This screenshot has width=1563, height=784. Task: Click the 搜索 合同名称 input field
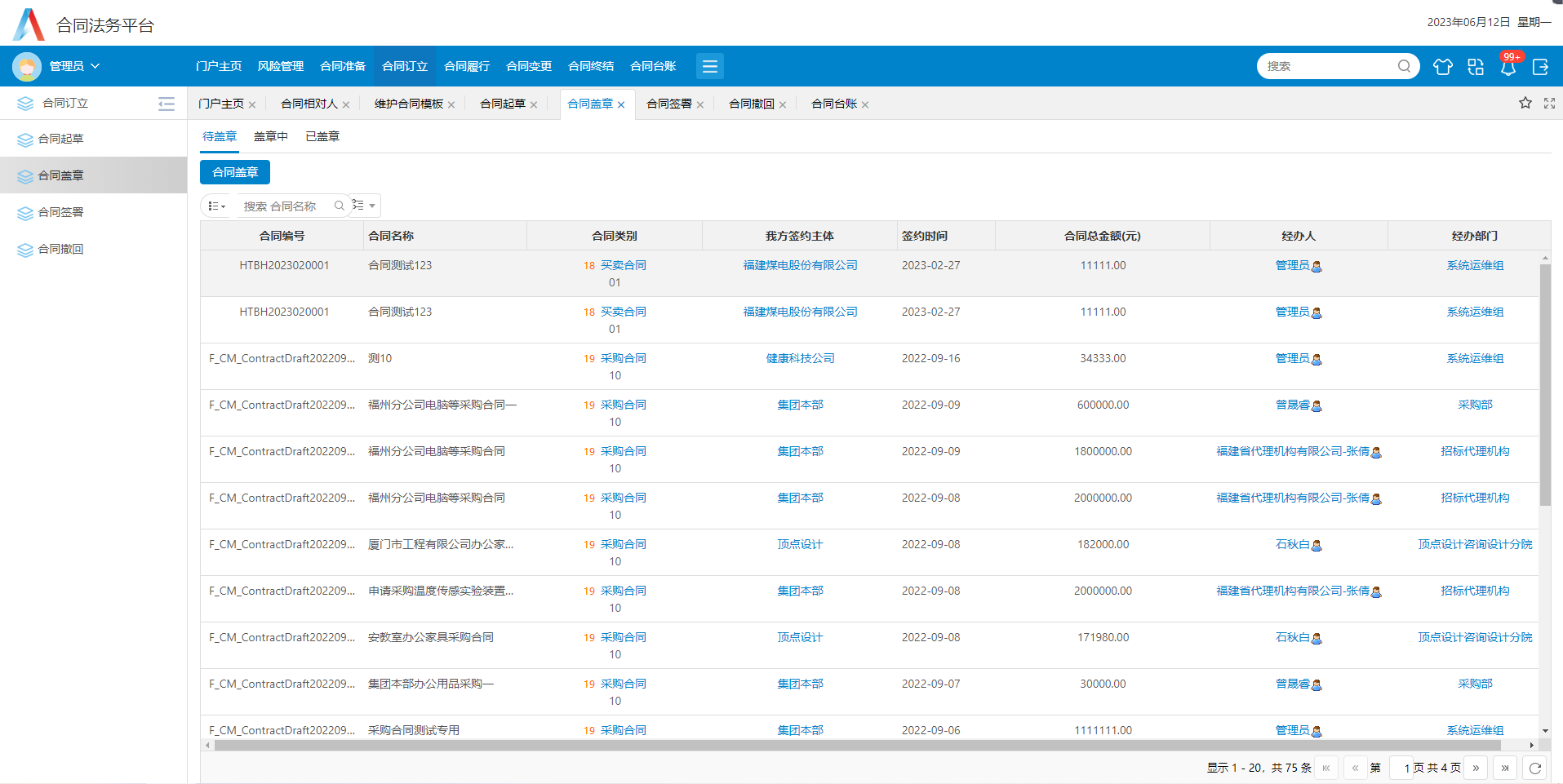[x=286, y=206]
